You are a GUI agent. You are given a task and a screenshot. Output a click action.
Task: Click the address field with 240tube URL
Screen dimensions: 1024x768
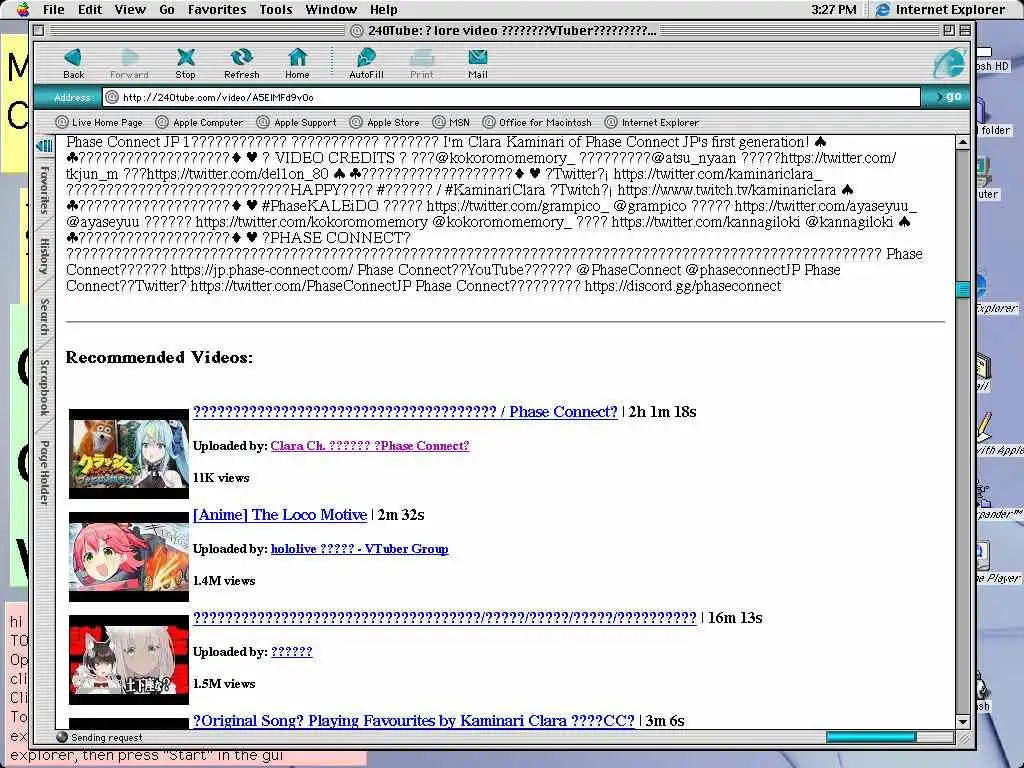[511, 97]
